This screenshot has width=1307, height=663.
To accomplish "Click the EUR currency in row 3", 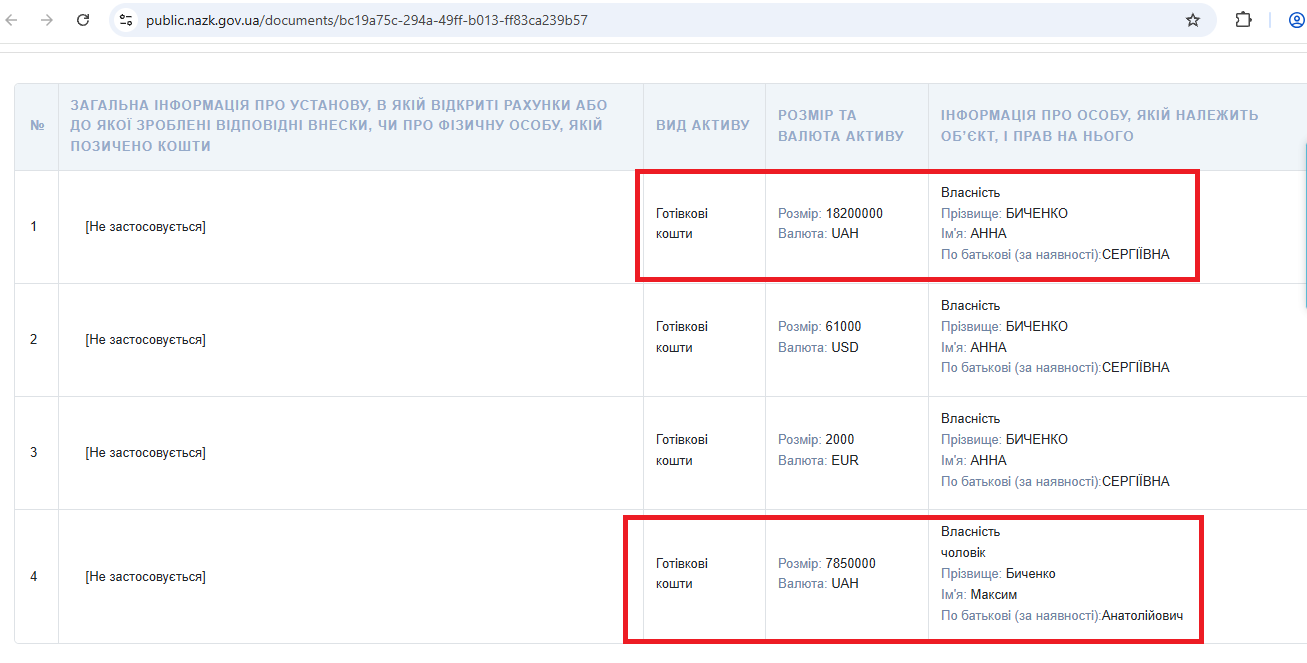I will point(845,461).
